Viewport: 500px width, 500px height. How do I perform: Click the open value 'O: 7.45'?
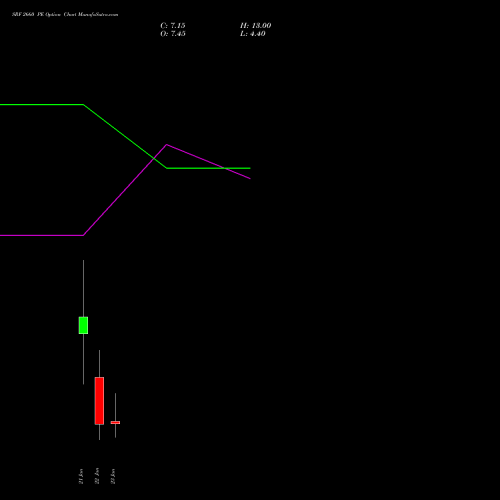point(173,34)
